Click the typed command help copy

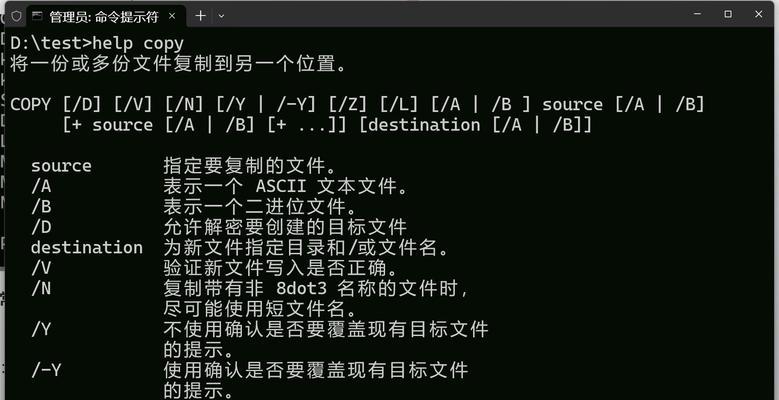coord(138,44)
